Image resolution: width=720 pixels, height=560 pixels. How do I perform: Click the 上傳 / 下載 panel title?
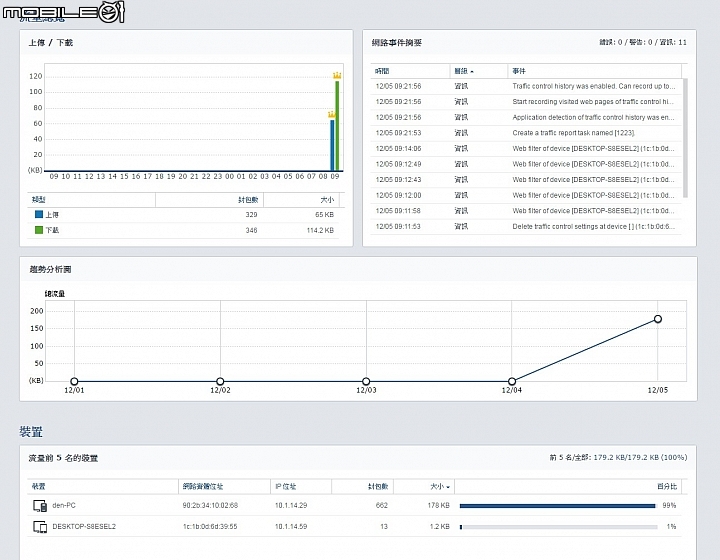[x=51, y=43]
